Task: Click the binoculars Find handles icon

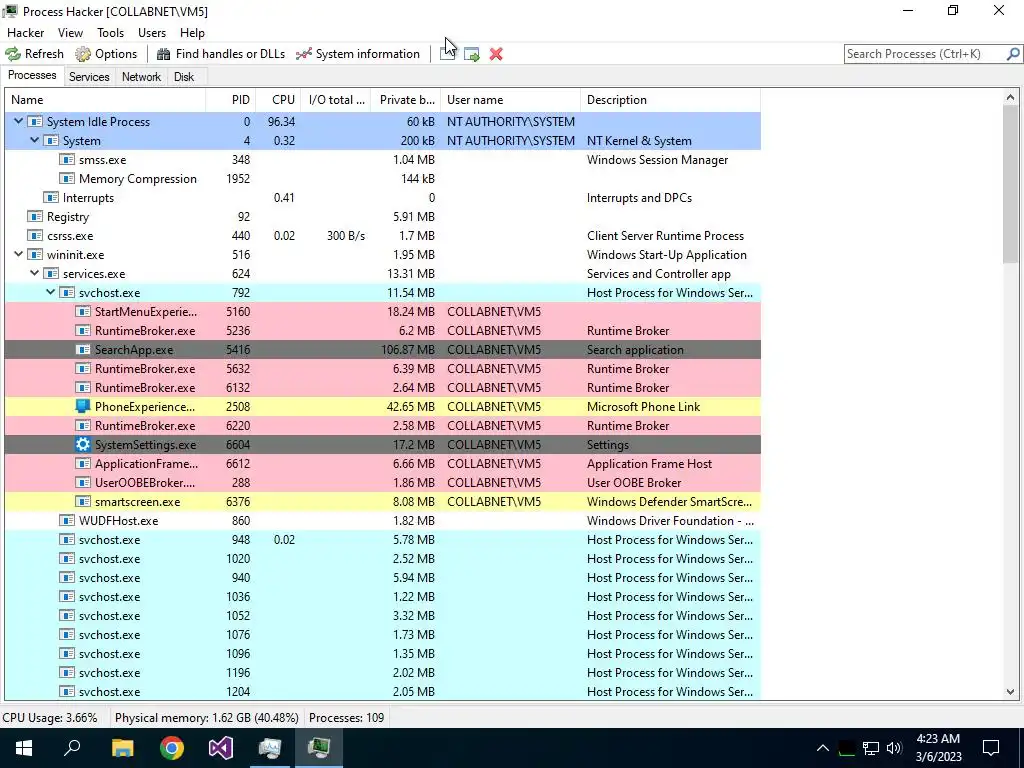Action: click(x=163, y=54)
